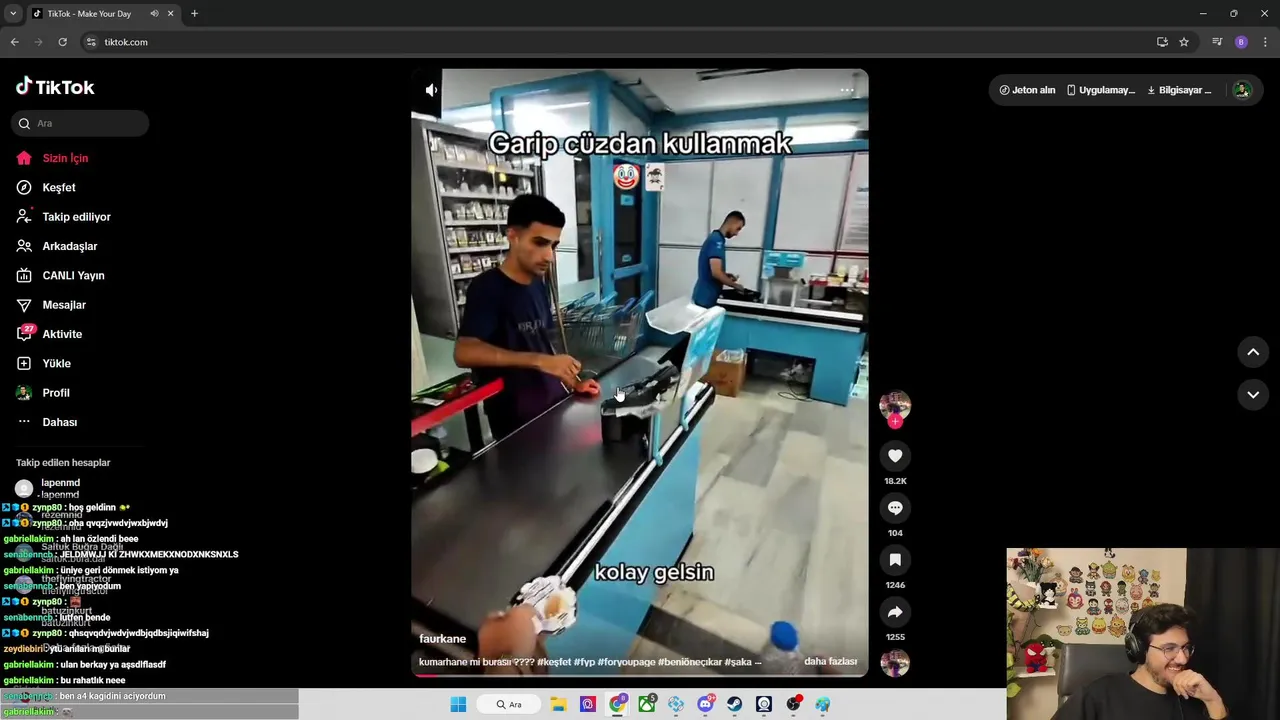
Task: Open the video three-dot options menu
Action: click(847, 90)
